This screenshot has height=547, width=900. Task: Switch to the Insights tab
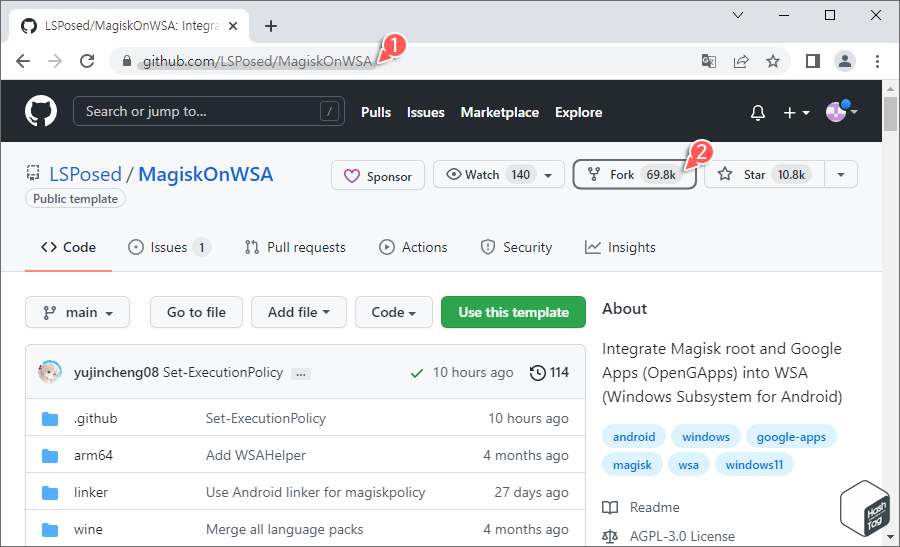click(x=620, y=247)
